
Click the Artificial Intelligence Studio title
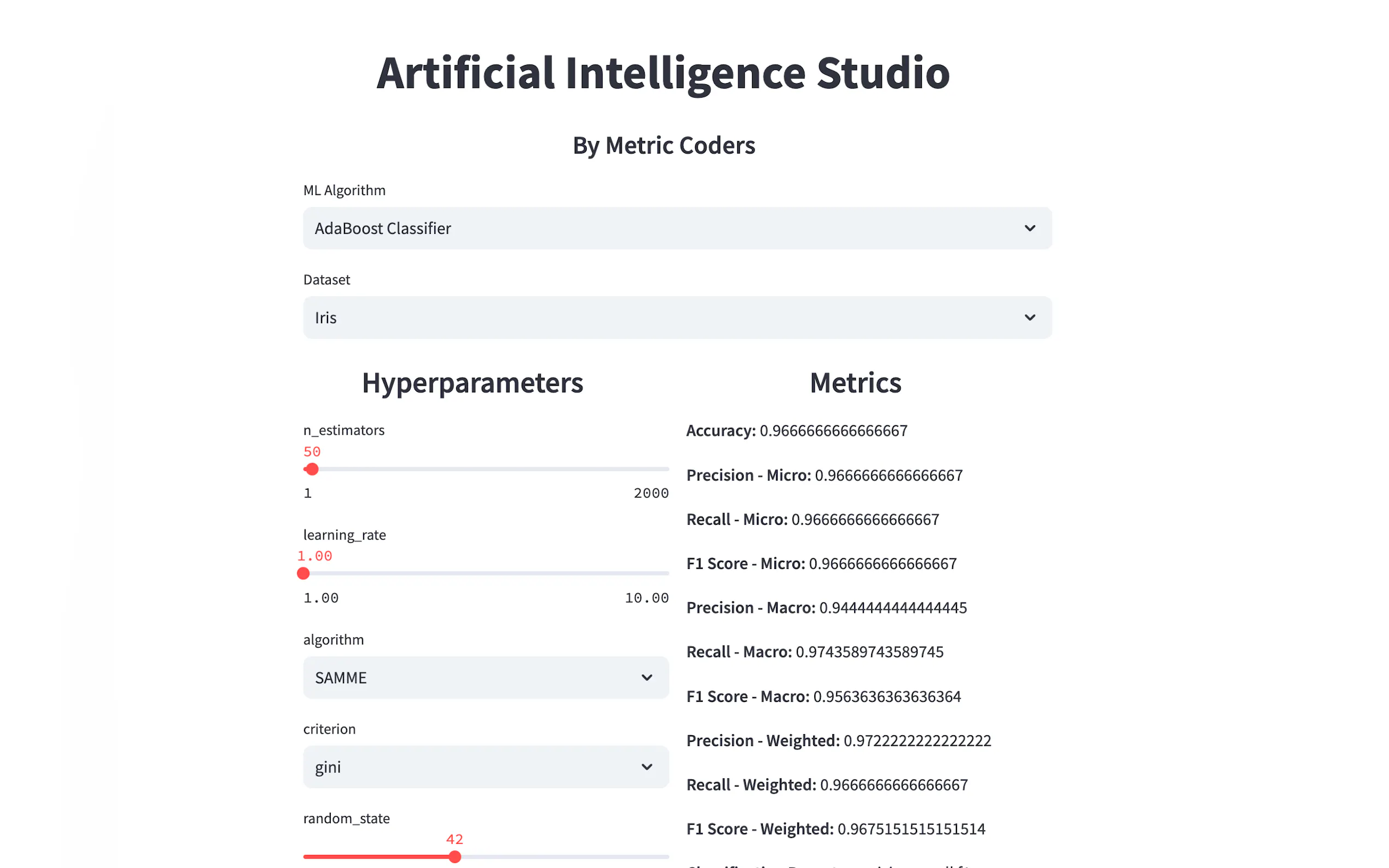tap(663, 73)
